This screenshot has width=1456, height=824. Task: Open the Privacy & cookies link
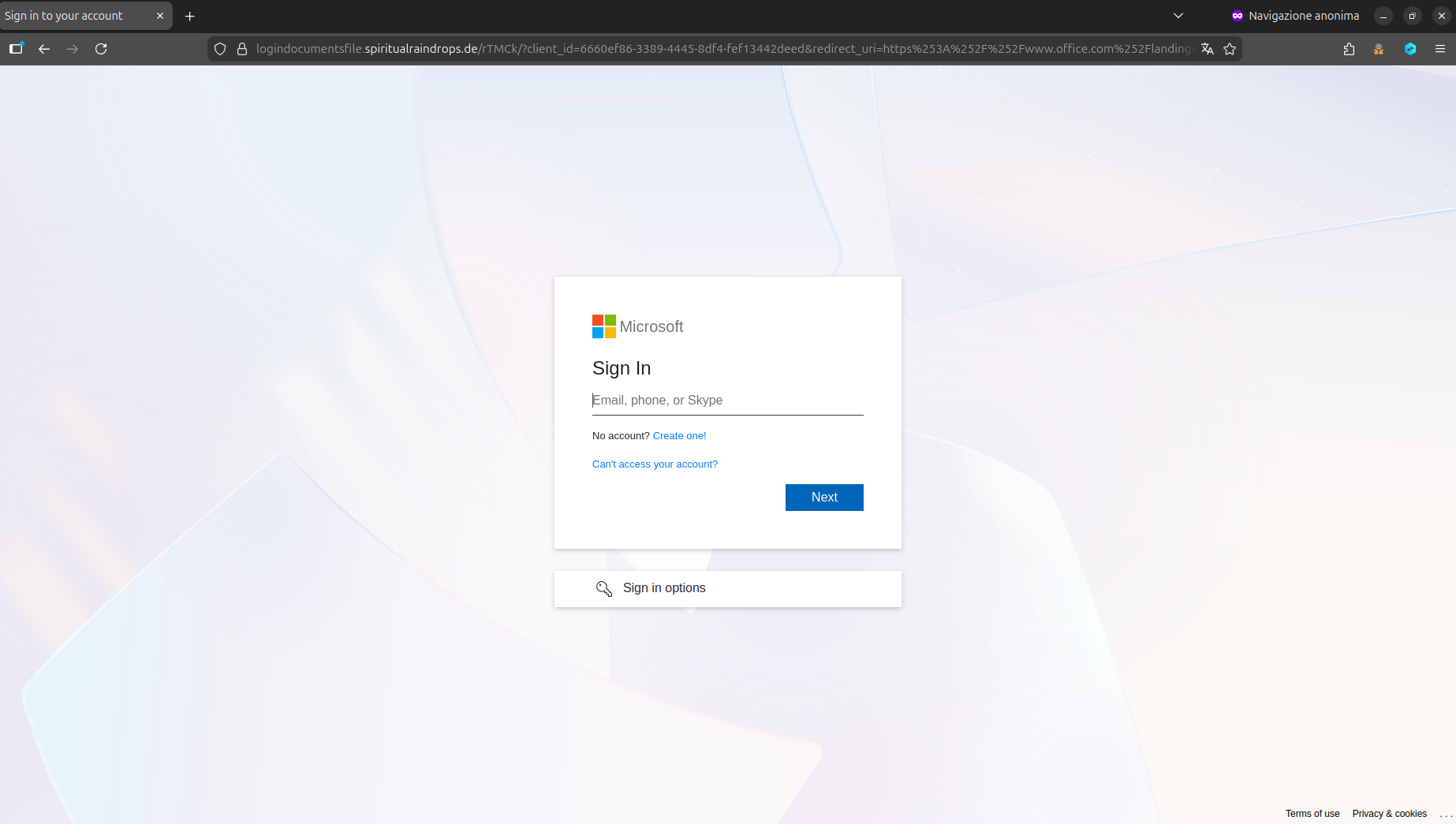1389,814
